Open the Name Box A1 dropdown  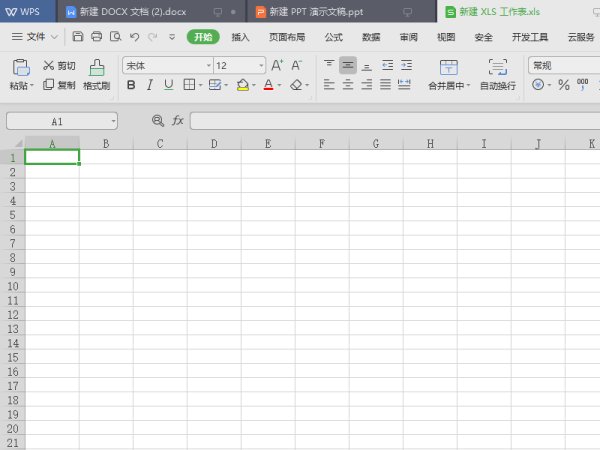click(113, 121)
